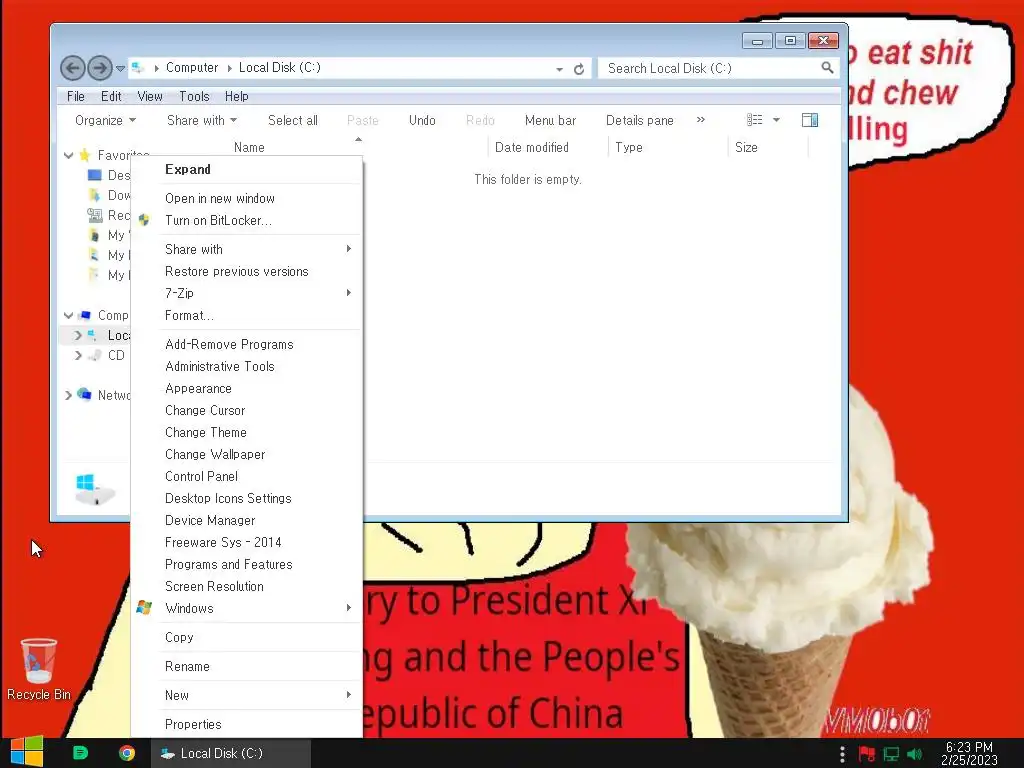Choose Open in new window
Viewport: 1024px width, 768px height.
click(x=247, y=198)
